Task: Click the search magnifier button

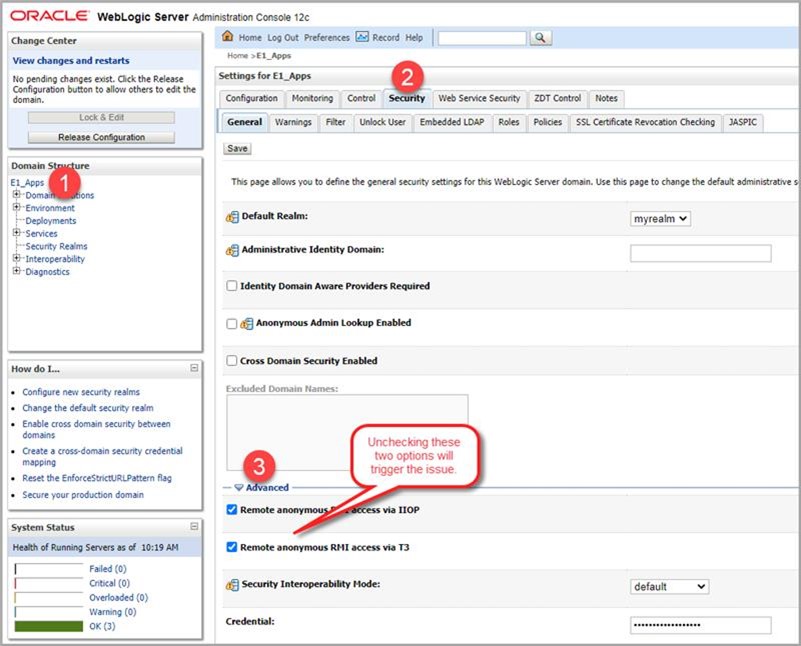Action: click(540, 38)
